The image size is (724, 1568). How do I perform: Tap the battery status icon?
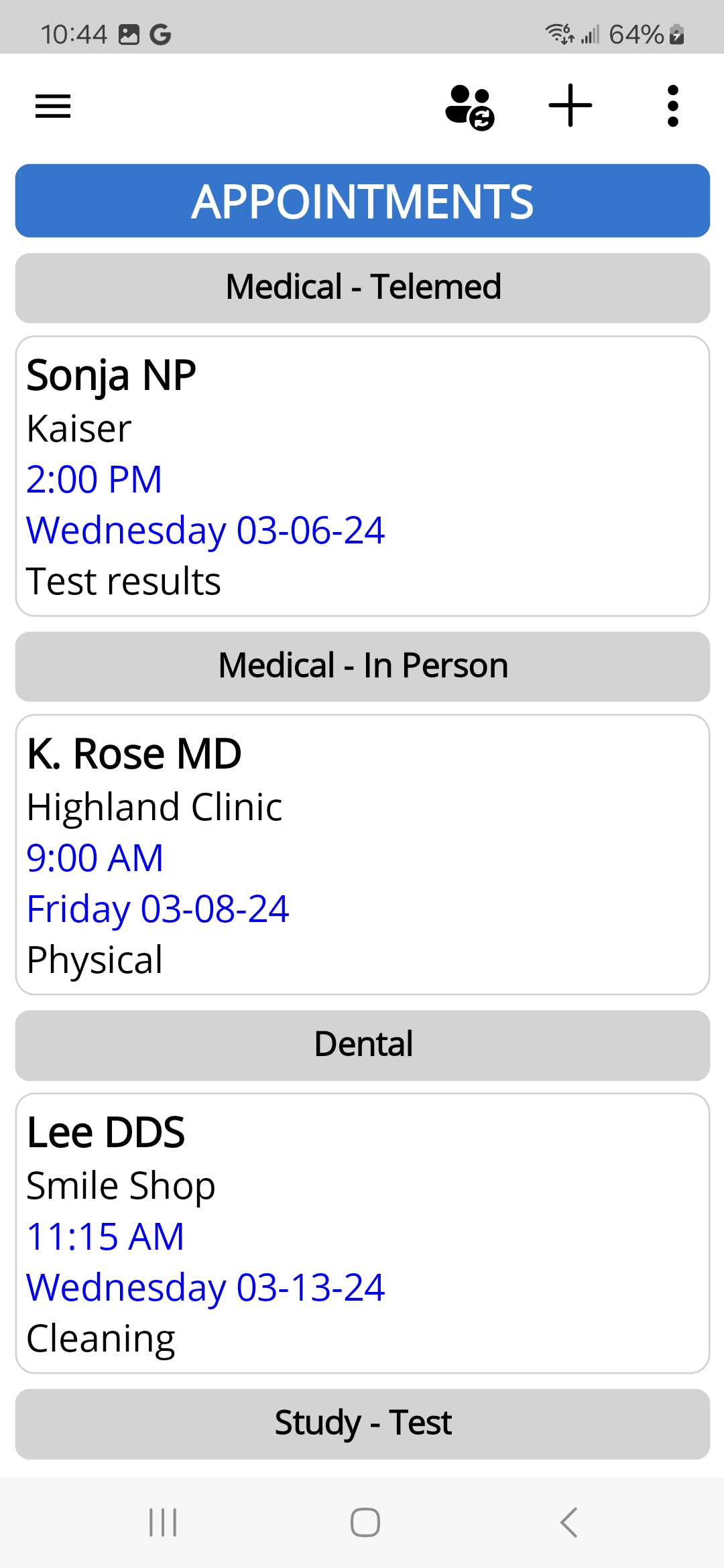tap(677, 34)
